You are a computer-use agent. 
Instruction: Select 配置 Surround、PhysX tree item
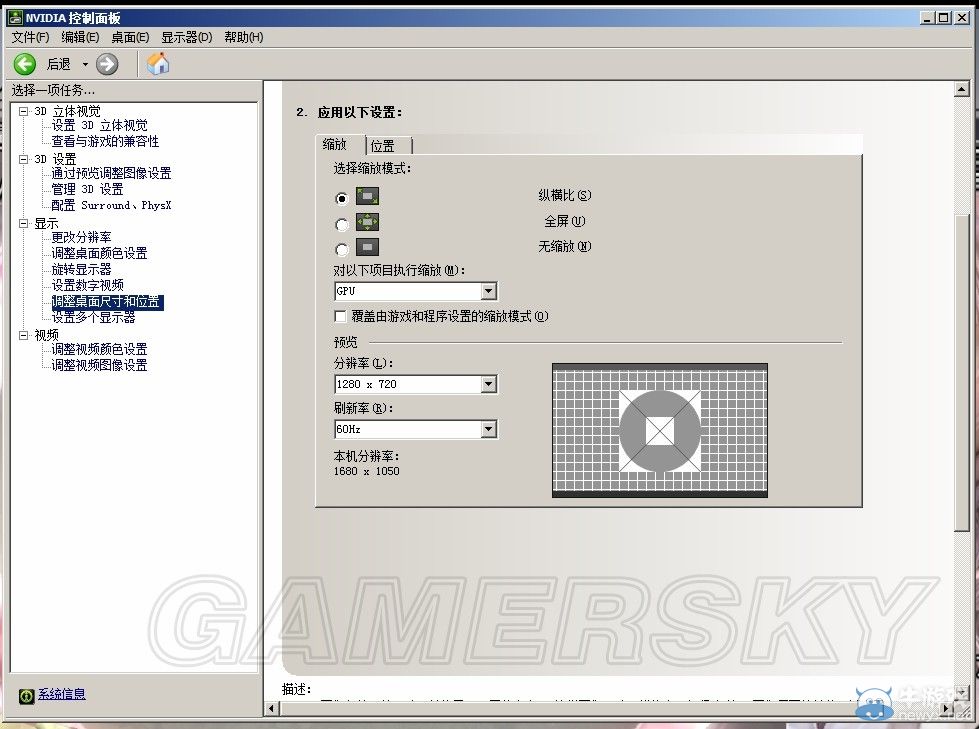(111, 205)
